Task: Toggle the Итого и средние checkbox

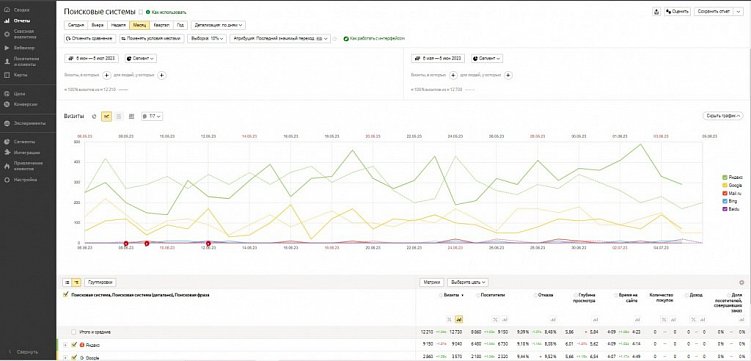Action: [73, 332]
